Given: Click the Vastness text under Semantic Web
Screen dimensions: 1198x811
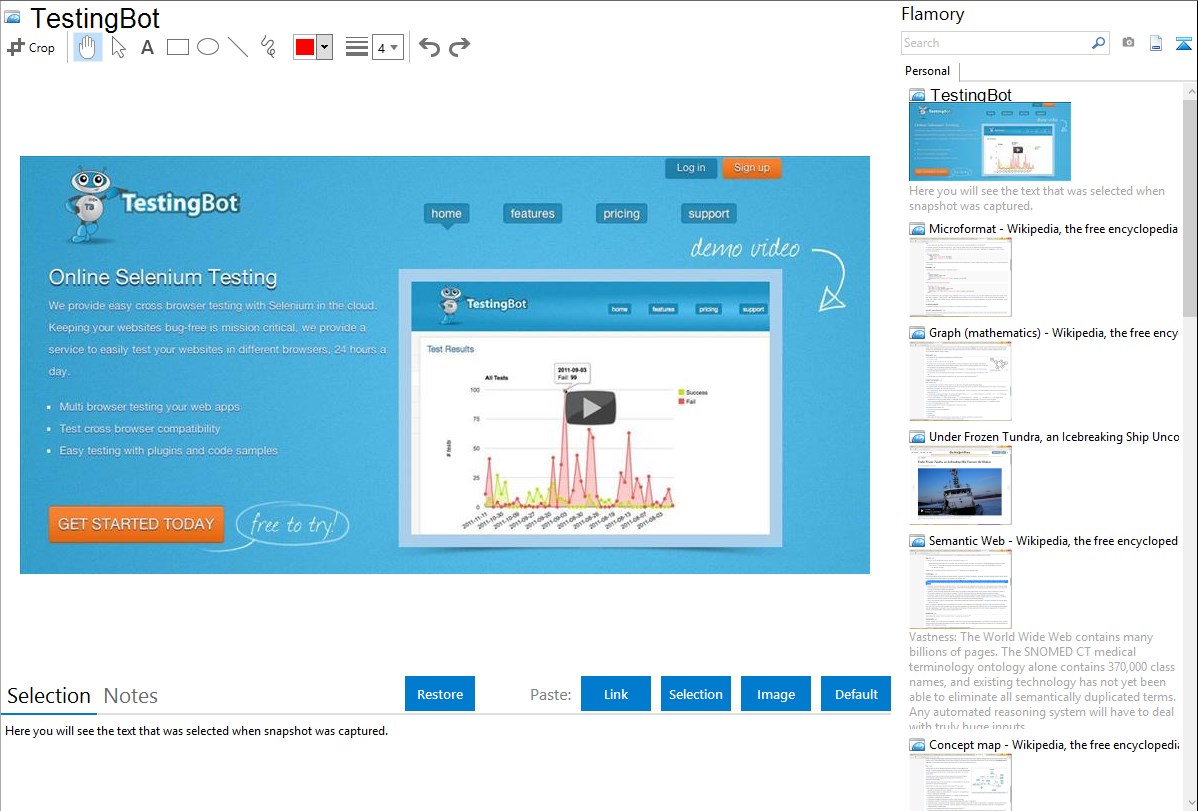Looking at the screenshot, I should (1043, 681).
